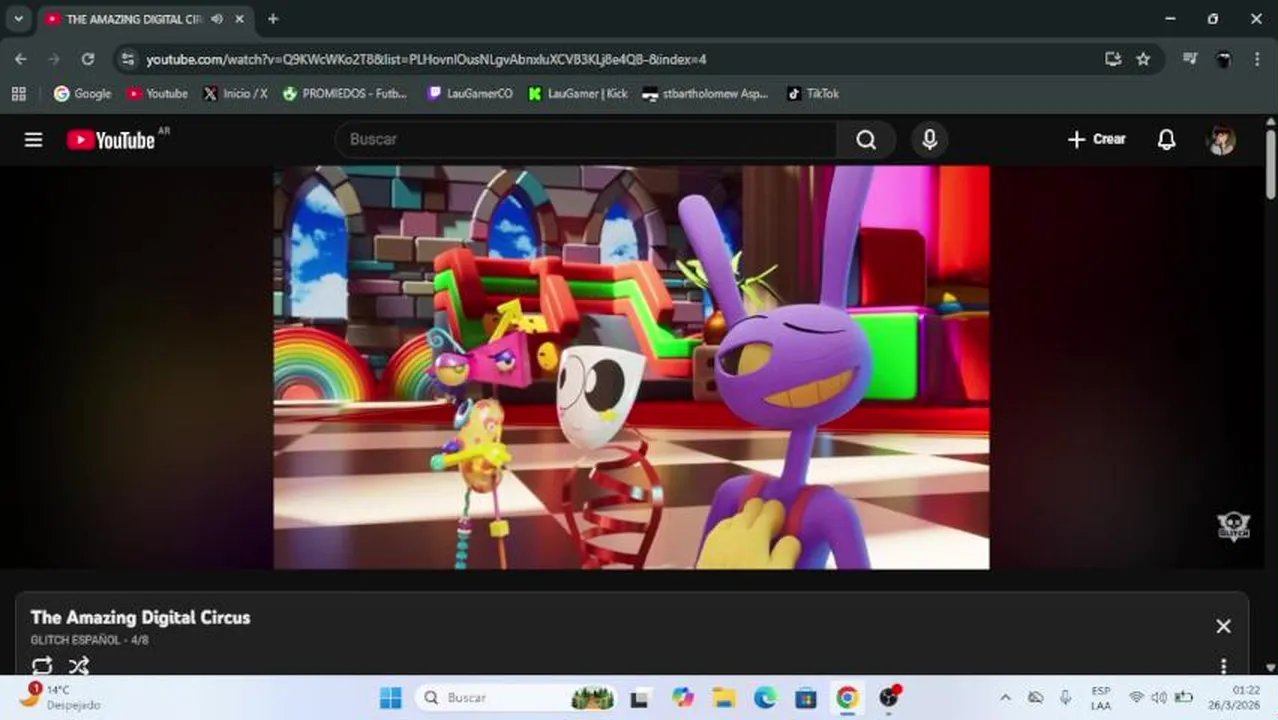Open the Youtube bookmark

(157, 94)
